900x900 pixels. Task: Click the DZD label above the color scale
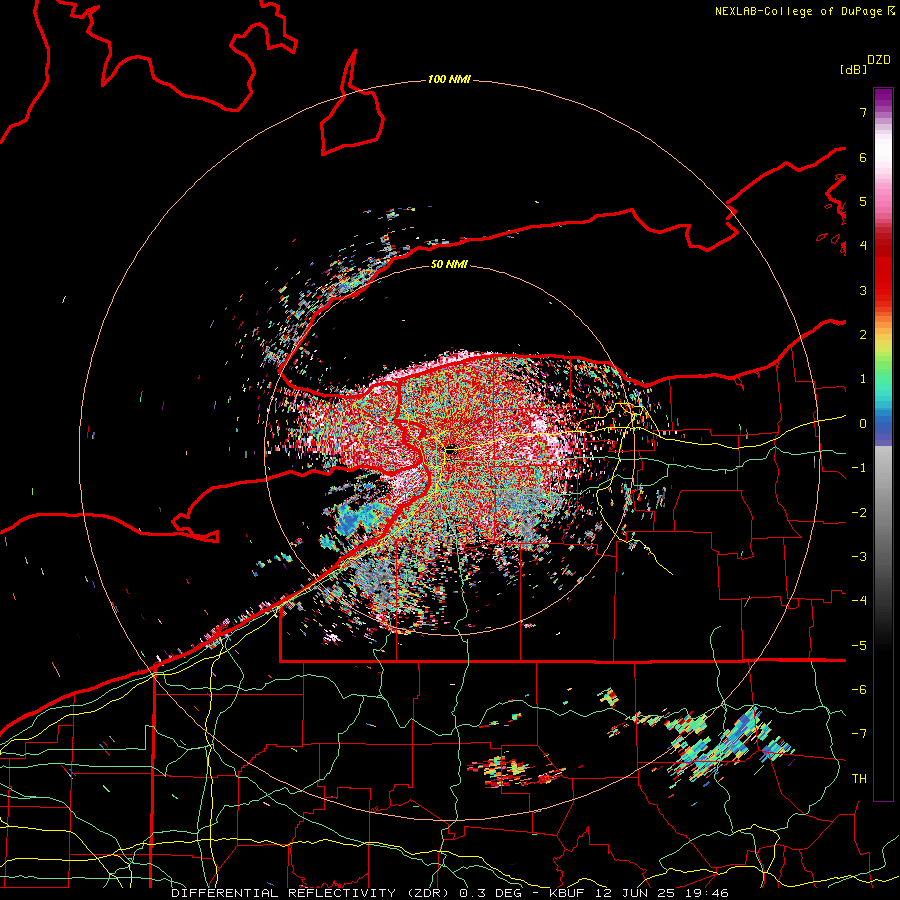pos(878,60)
